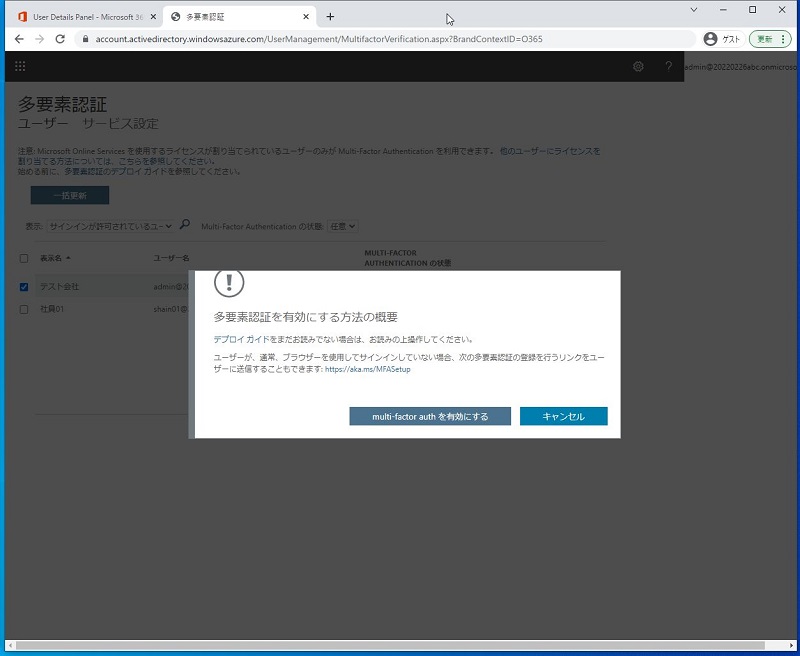This screenshot has width=800, height=656.
Task: Close the 多要素認証 tab
Action: click(306, 17)
